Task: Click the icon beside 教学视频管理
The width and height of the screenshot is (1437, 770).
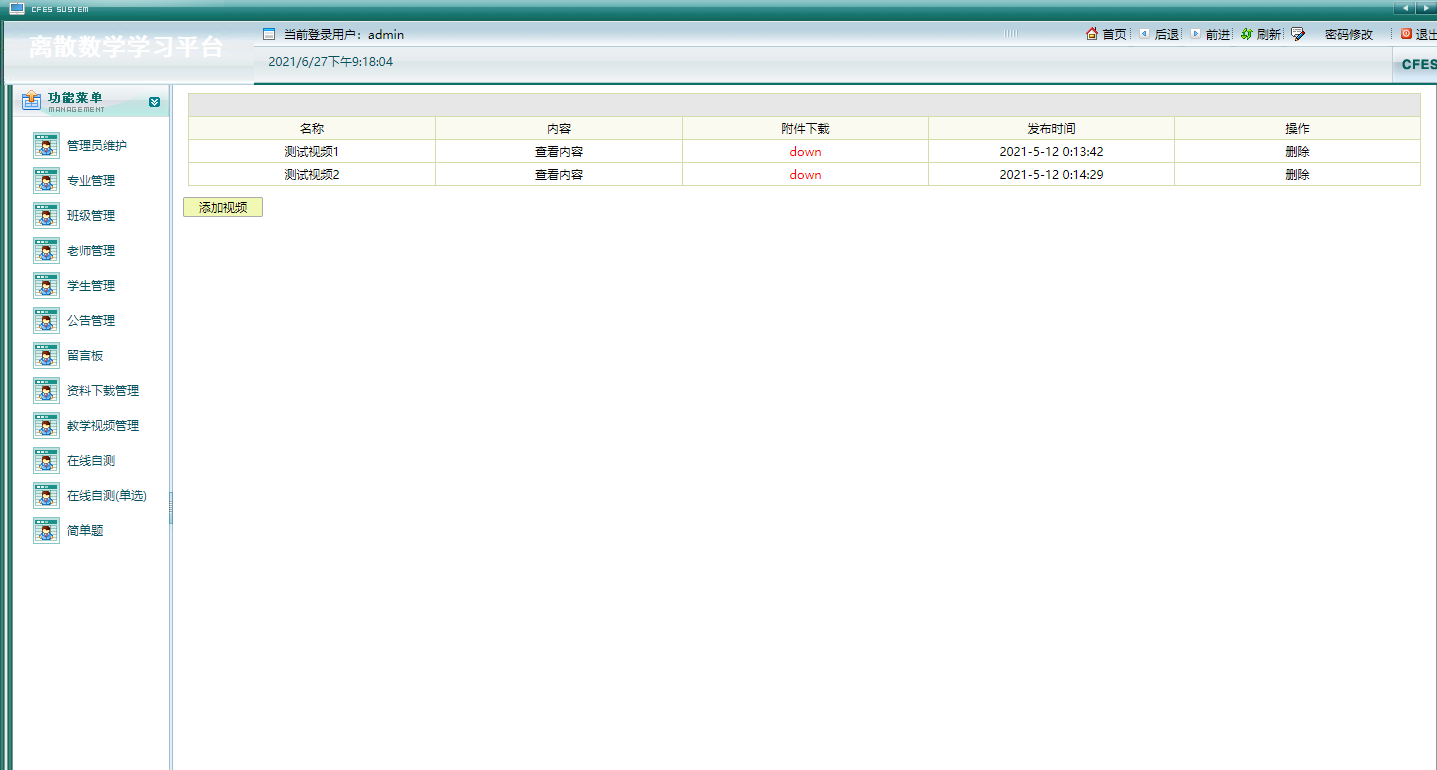Action: (46, 426)
